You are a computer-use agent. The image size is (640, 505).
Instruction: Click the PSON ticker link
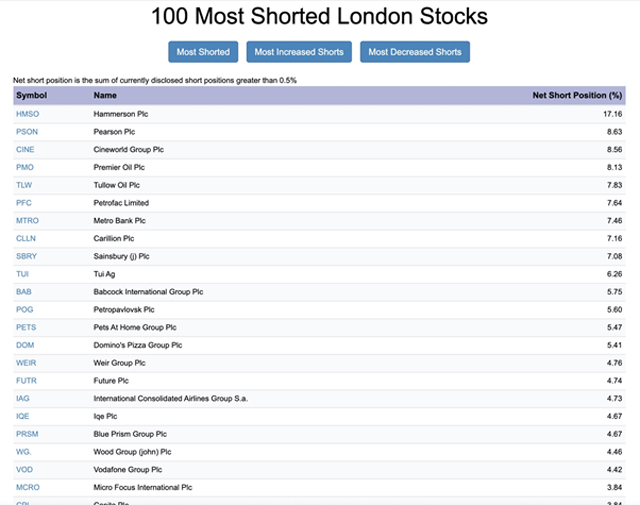tap(26, 132)
